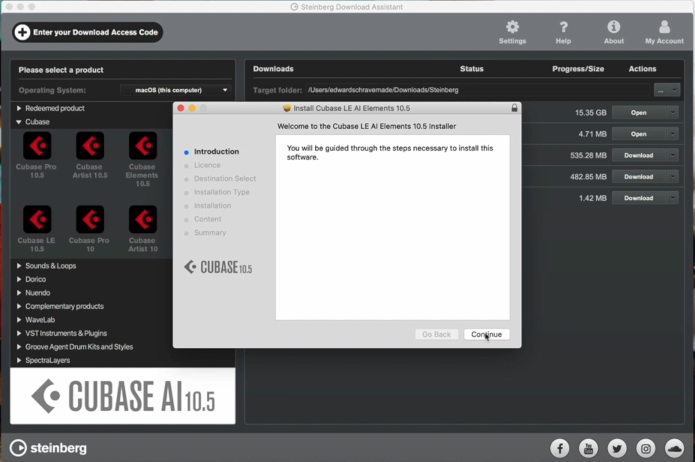The image size is (695, 462).
Task: Open Steinberg Facebook page icon
Action: coord(560,448)
